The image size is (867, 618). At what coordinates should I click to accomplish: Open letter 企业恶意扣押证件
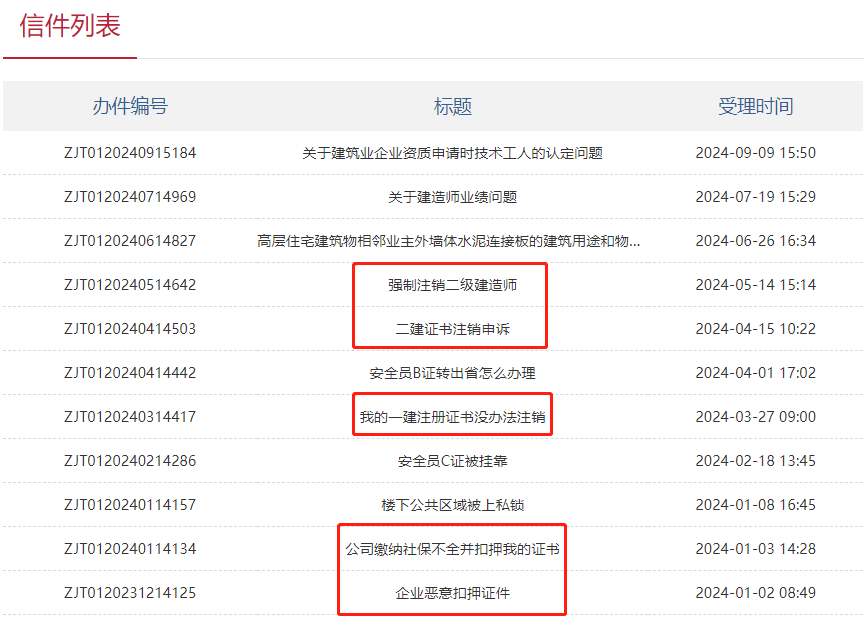pyautogui.click(x=452, y=593)
